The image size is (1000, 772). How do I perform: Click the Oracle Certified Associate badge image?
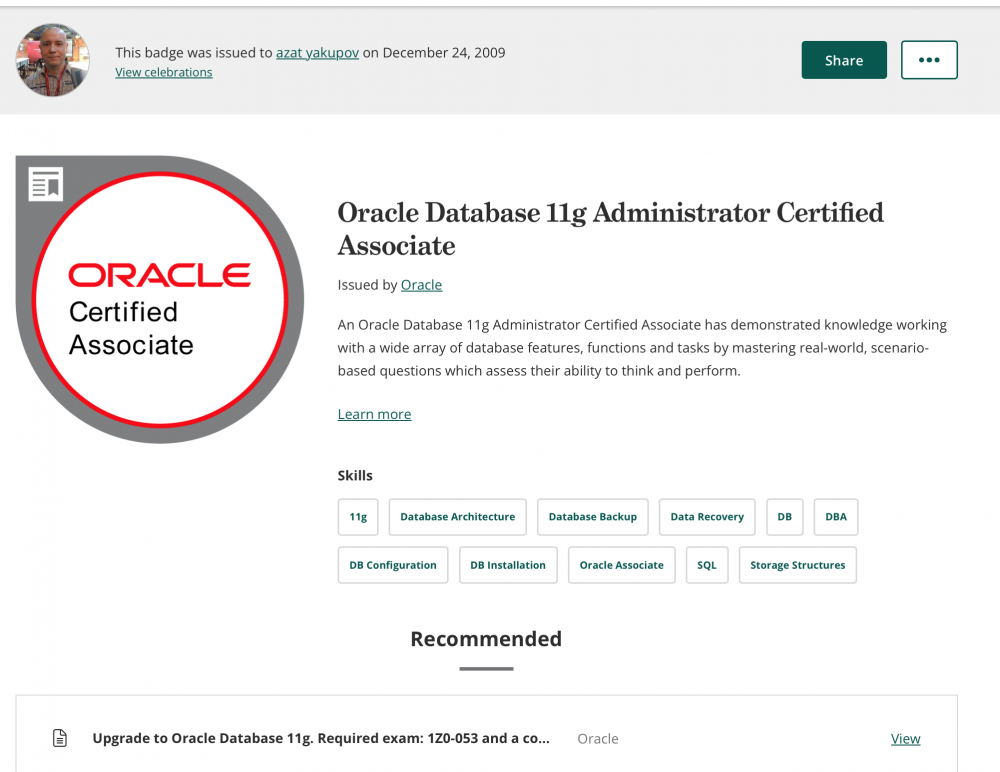[x=160, y=300]
